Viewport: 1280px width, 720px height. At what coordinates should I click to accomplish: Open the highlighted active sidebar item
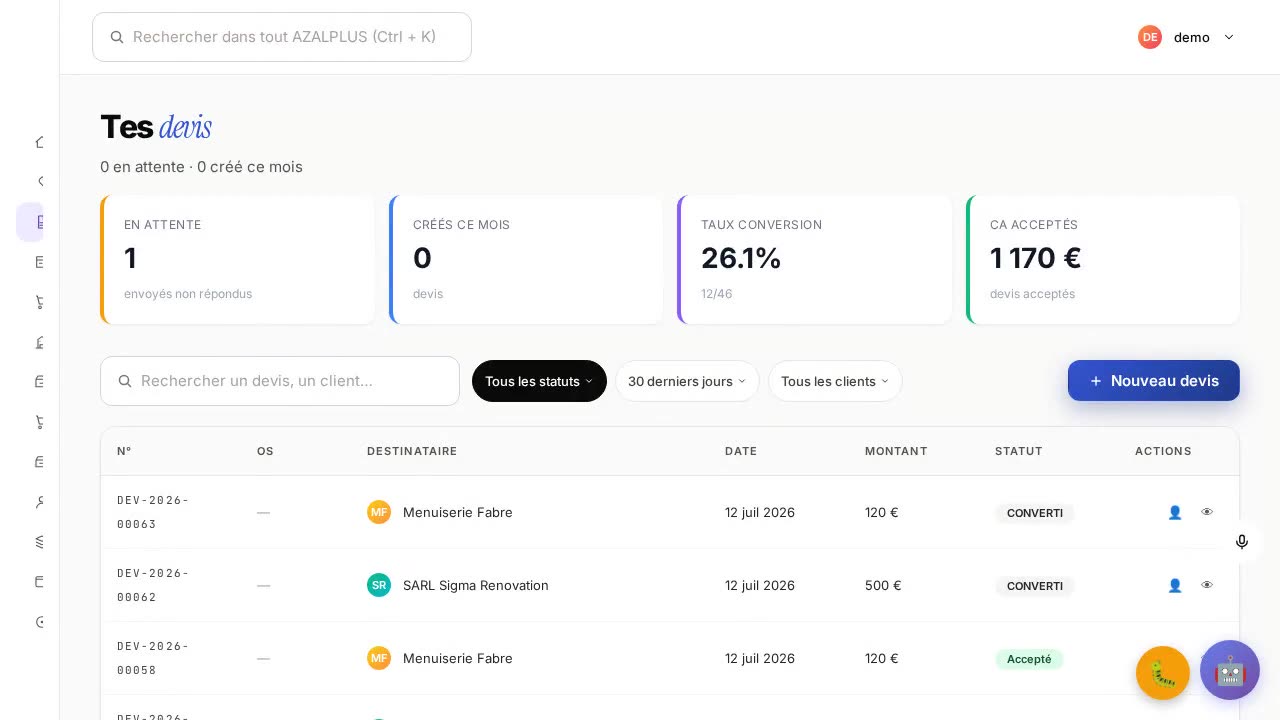pyautogui.click(x=31, y=222)
